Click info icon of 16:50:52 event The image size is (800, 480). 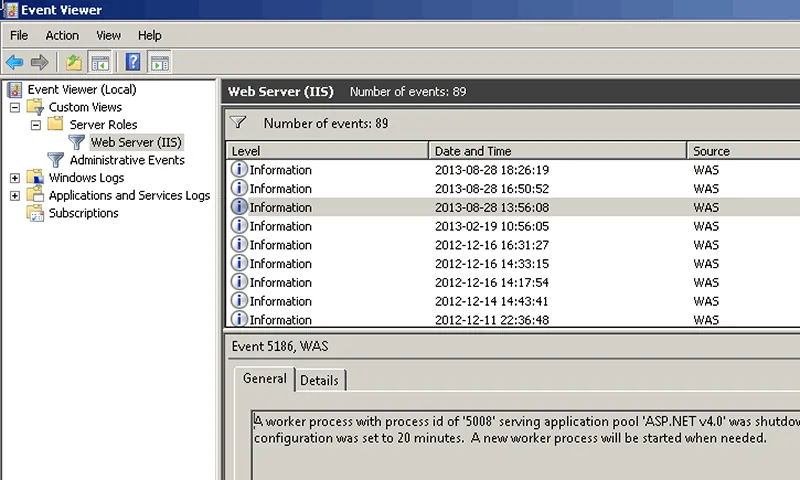[239, 188]
